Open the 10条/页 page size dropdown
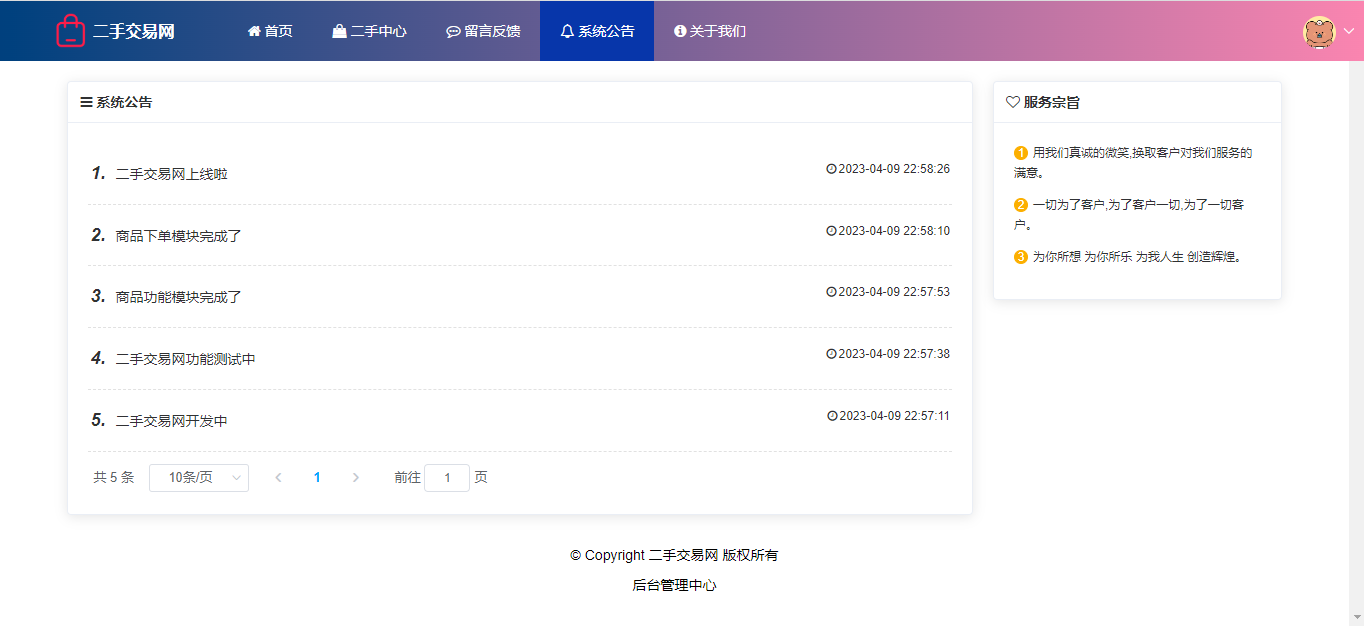 pyautogui.click(x=199, y=478)
